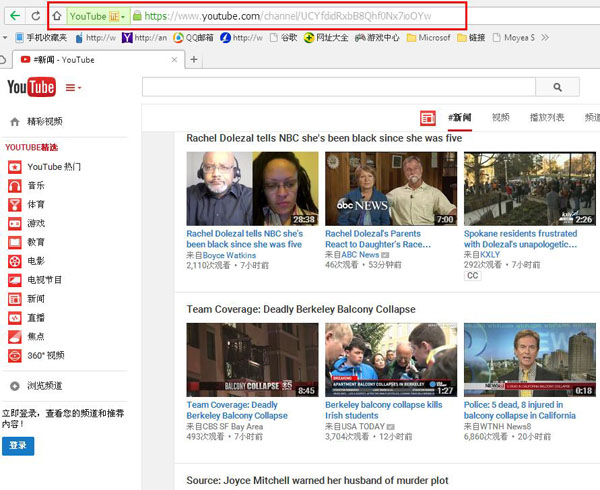The height and width of the screenshot is (490, 600).
Task: Open 音乐 category in sidebar
Action: (26, 186)
